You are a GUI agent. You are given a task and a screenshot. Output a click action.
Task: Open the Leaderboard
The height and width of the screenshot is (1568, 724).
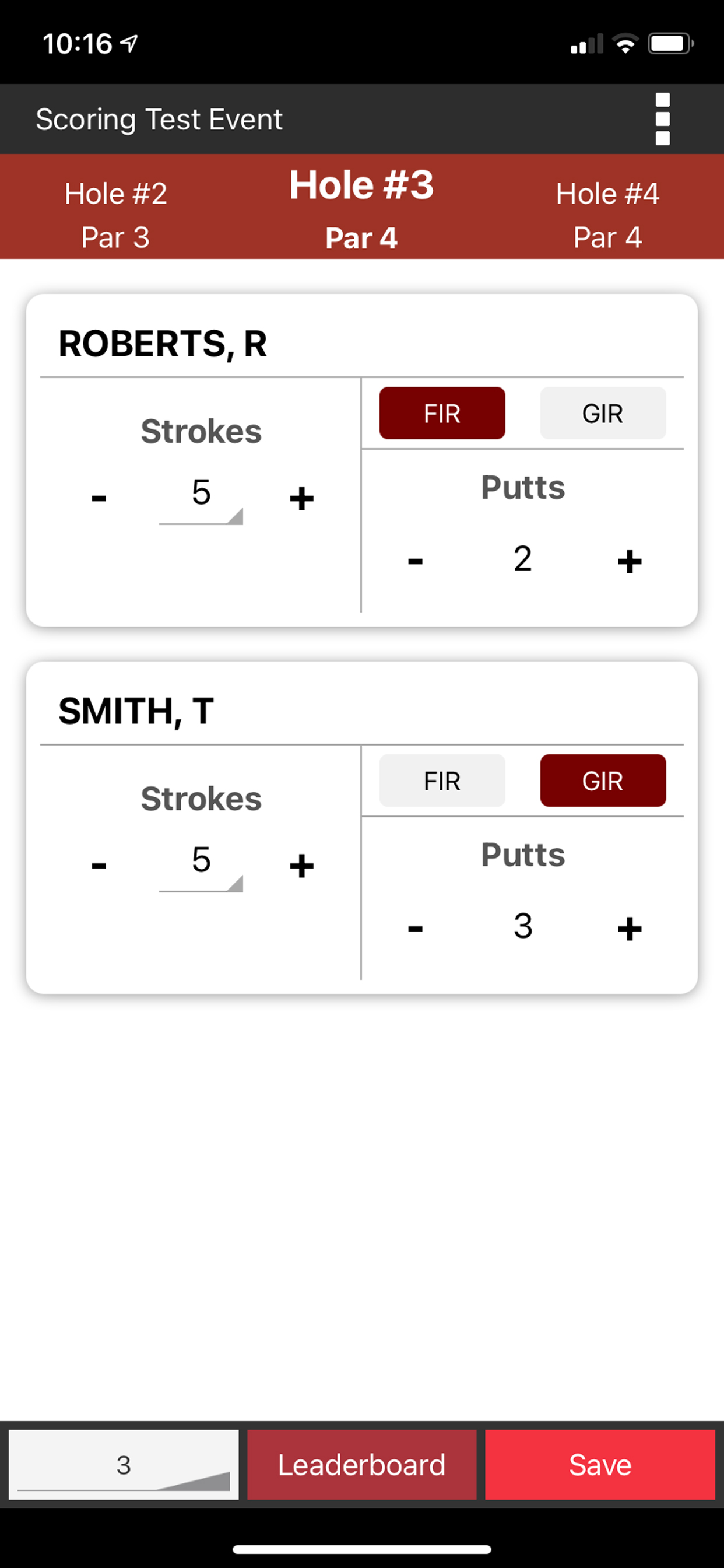coord(361,1465)
